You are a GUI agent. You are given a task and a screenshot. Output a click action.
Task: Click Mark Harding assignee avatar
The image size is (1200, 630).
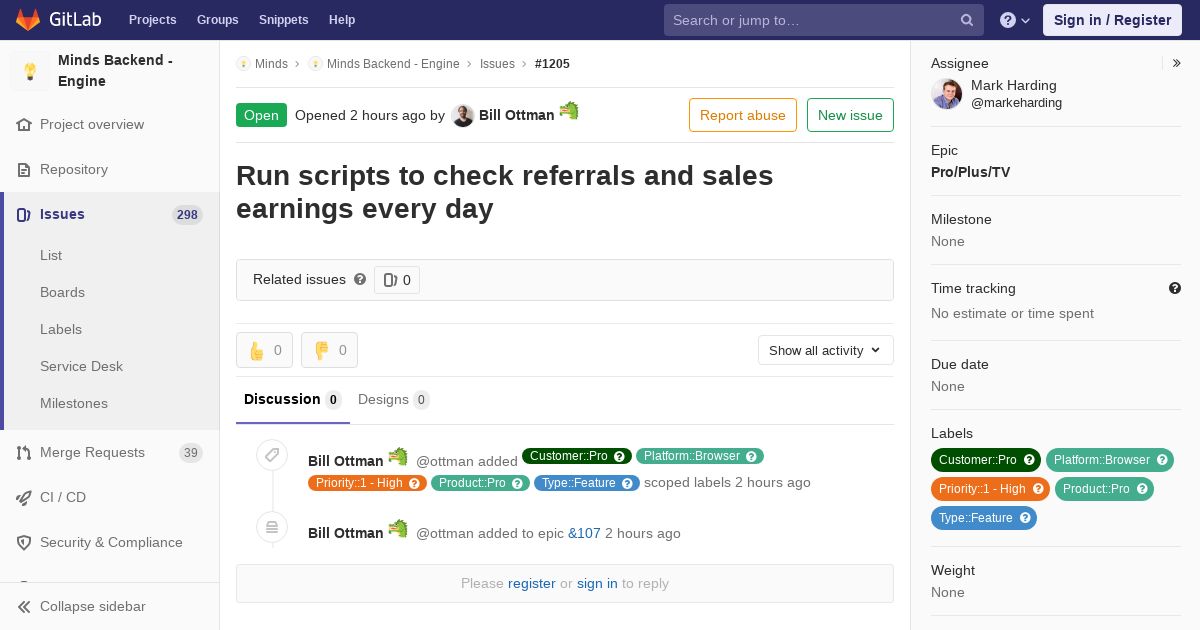947,95
